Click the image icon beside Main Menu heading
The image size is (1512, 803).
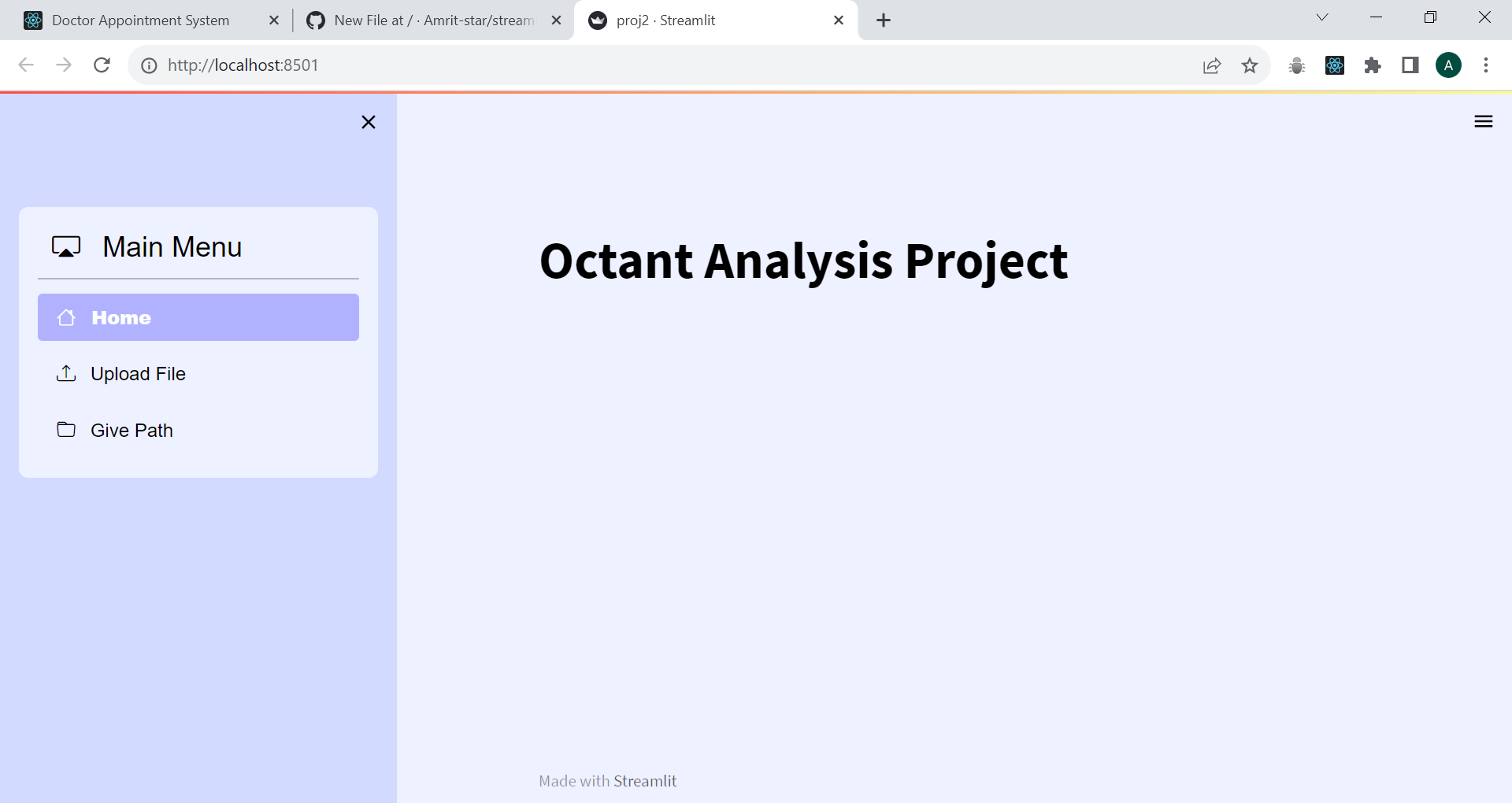pyautogui.click(x=66, y=246)
